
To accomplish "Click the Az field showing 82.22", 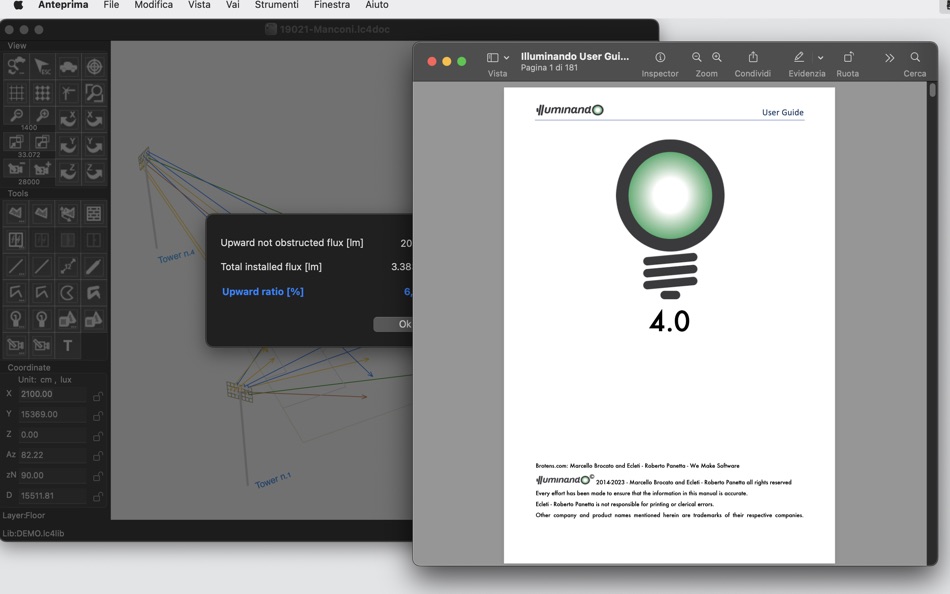I will [52, 455].
